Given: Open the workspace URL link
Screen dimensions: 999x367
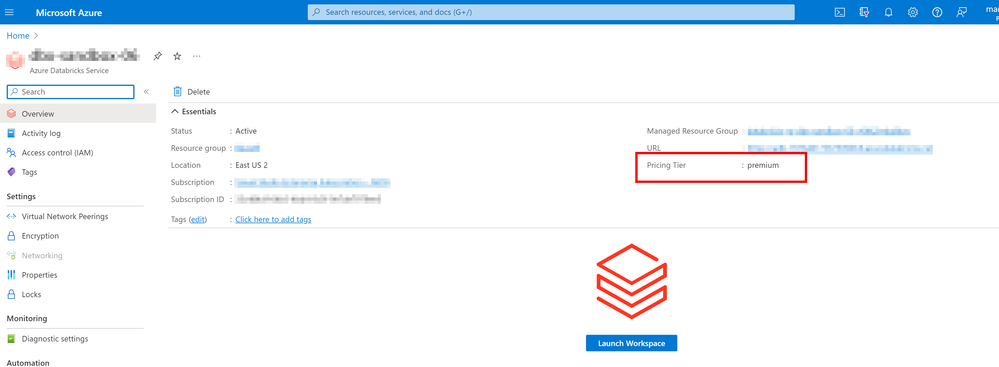Looking at the screenshot, I should click(840, 148).
